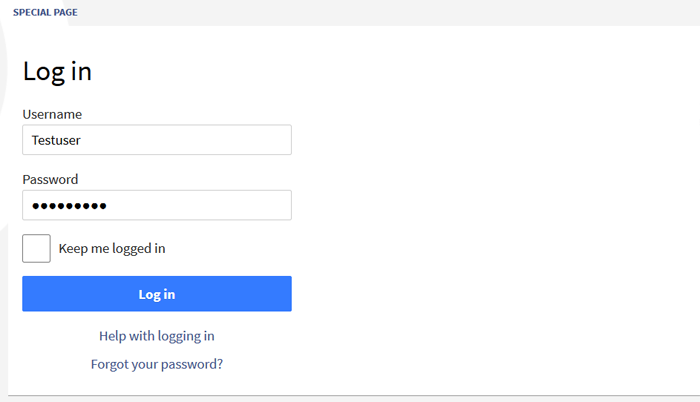The height and width of the screenshot is (402, 700).
Task: Click the blue Log in button
Action: click(x=157, y=293)
